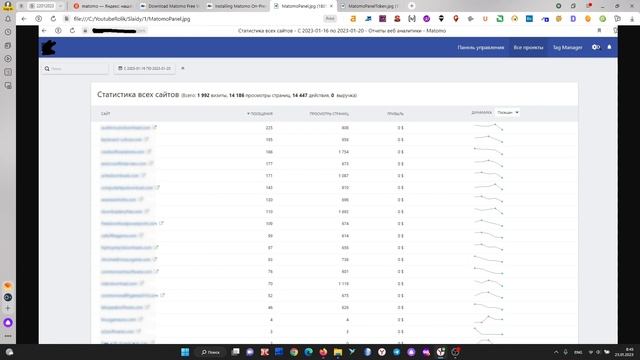
Task: Show hidden tray icons with the chevron
Action: (556, 352)
